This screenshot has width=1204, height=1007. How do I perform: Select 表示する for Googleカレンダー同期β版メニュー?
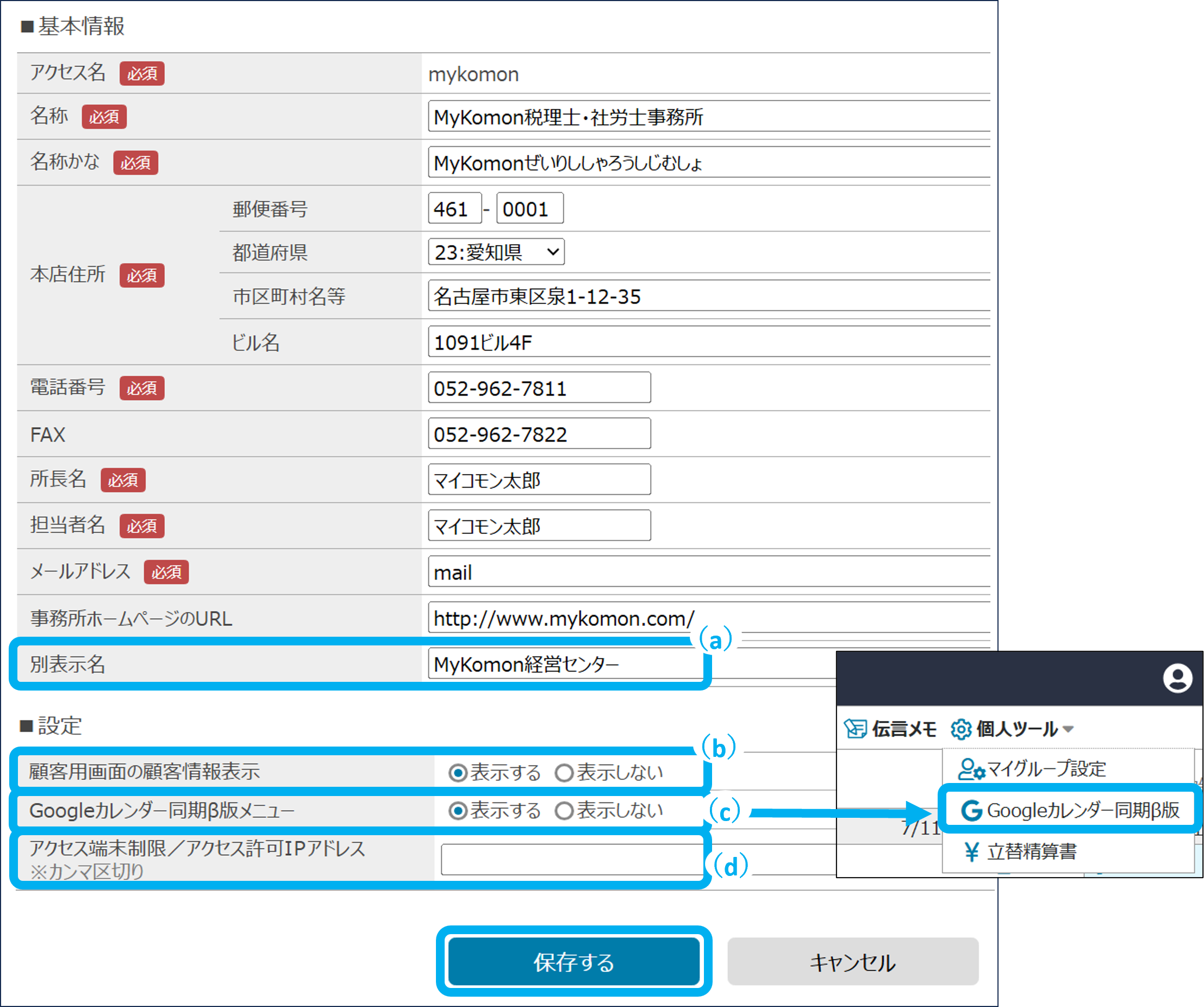pyautogui.click(x=458, y=811)
